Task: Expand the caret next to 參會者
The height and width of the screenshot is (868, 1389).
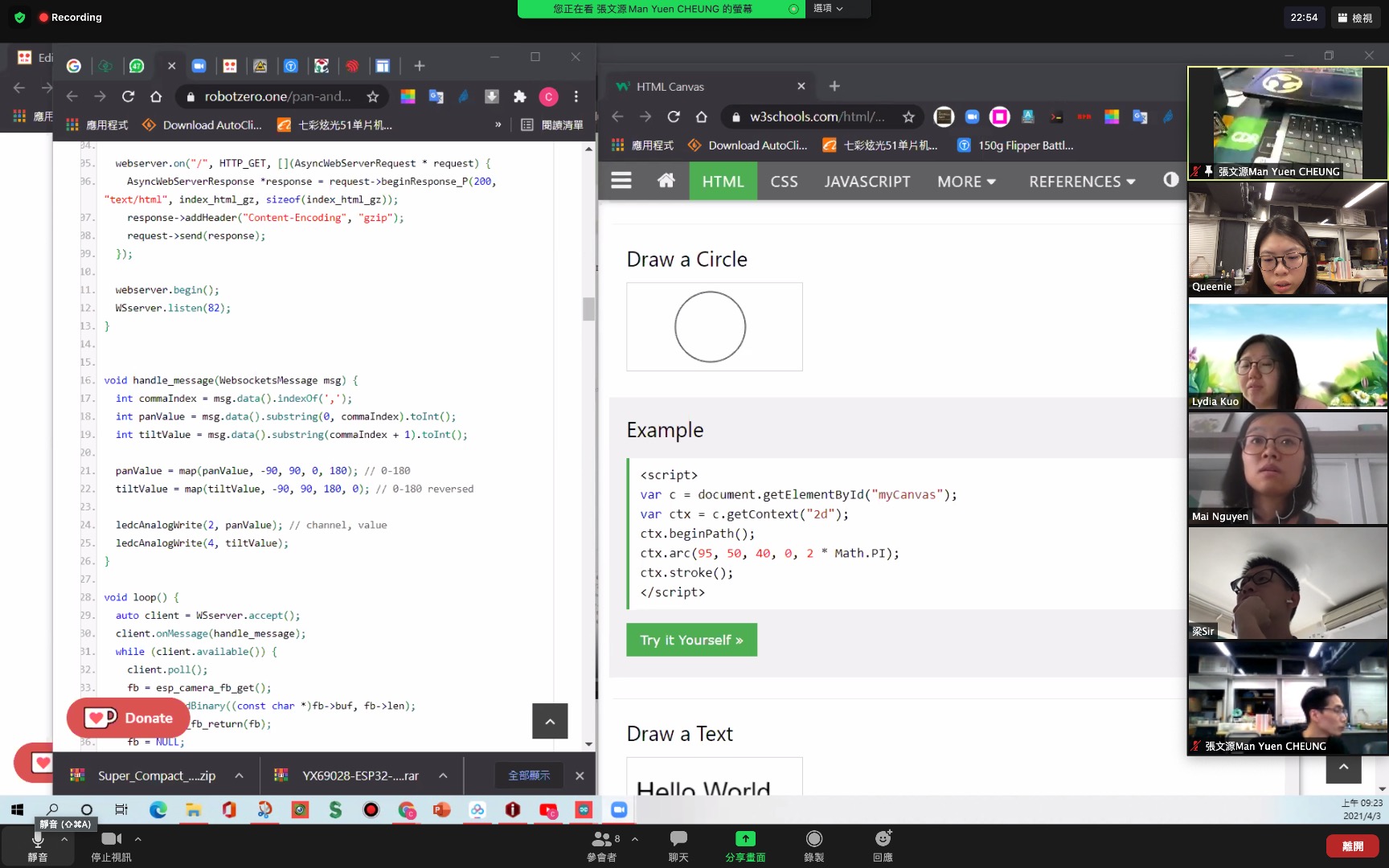Action: 635,839
